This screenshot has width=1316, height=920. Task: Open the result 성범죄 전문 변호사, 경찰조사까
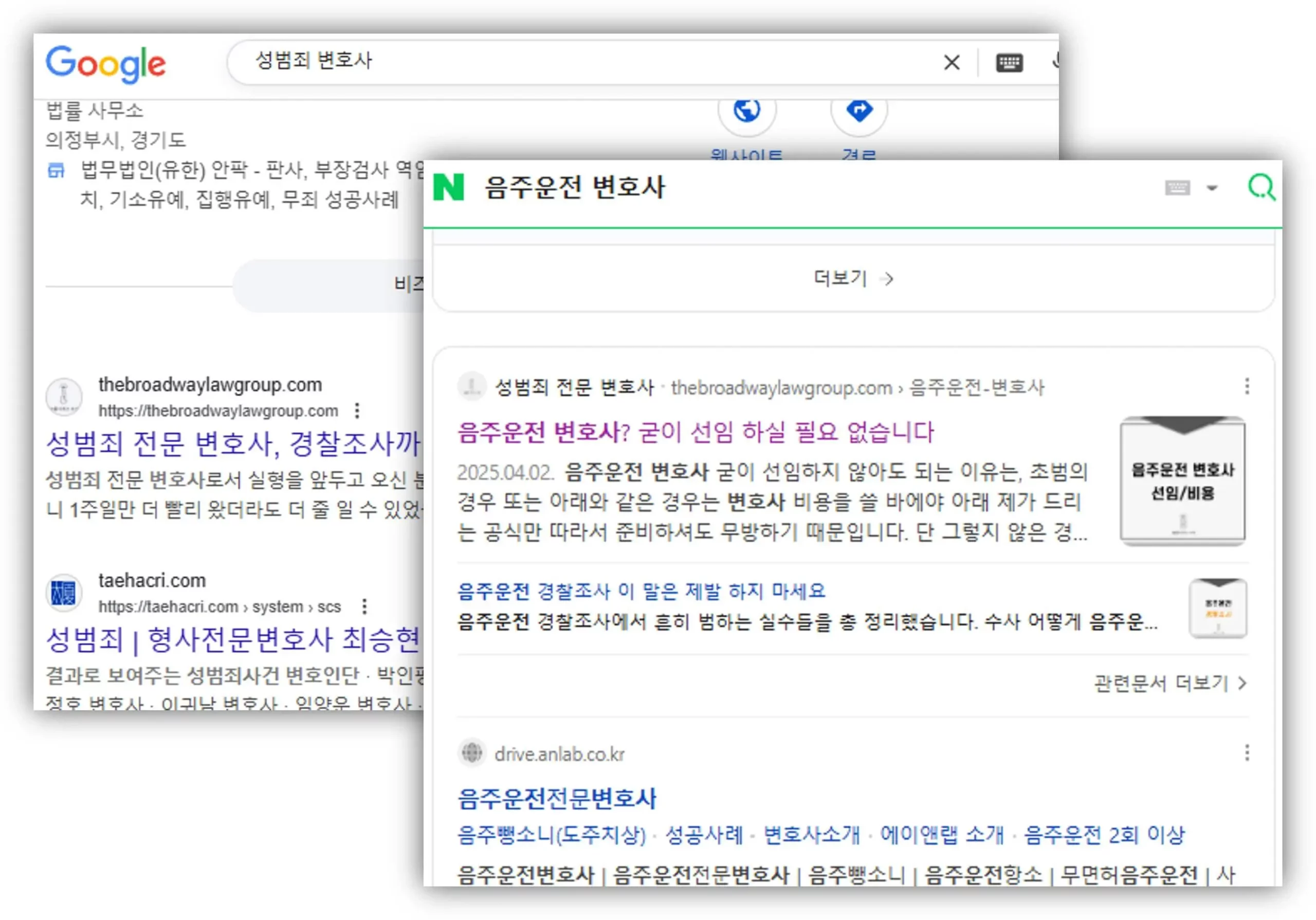tap(233, 444)
